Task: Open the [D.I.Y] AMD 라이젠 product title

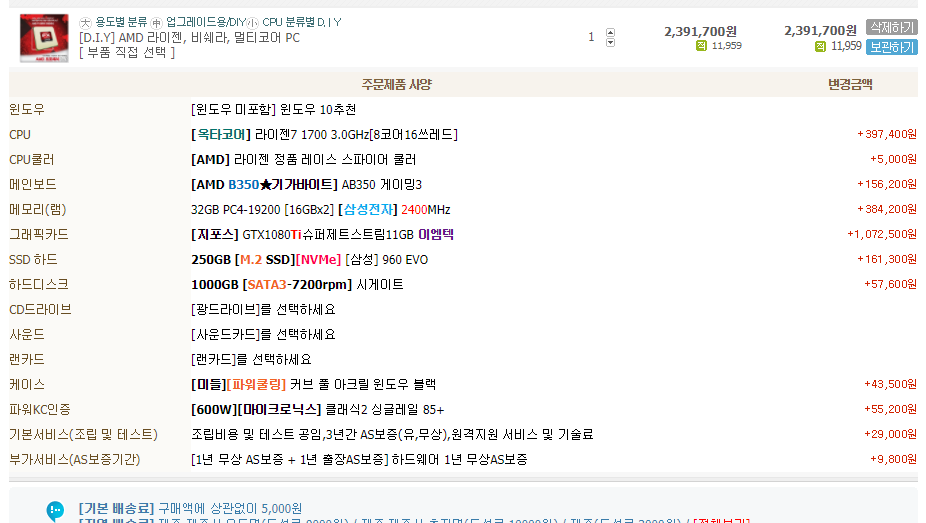Action: 190,38
